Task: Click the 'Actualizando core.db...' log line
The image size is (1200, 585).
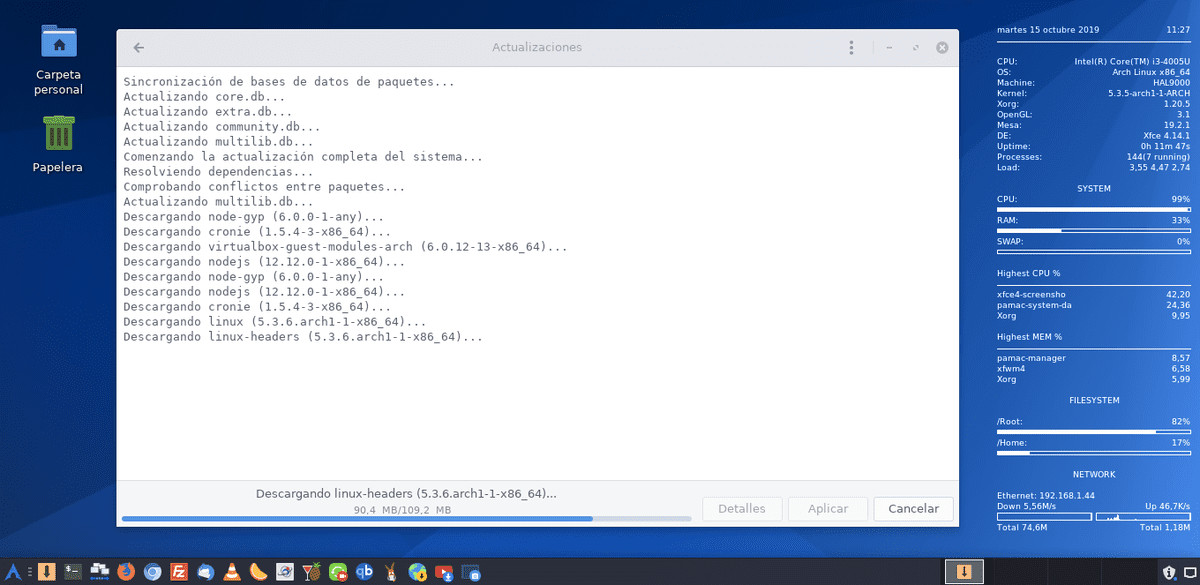Action: pyautogui.click(x=204, y=97)
